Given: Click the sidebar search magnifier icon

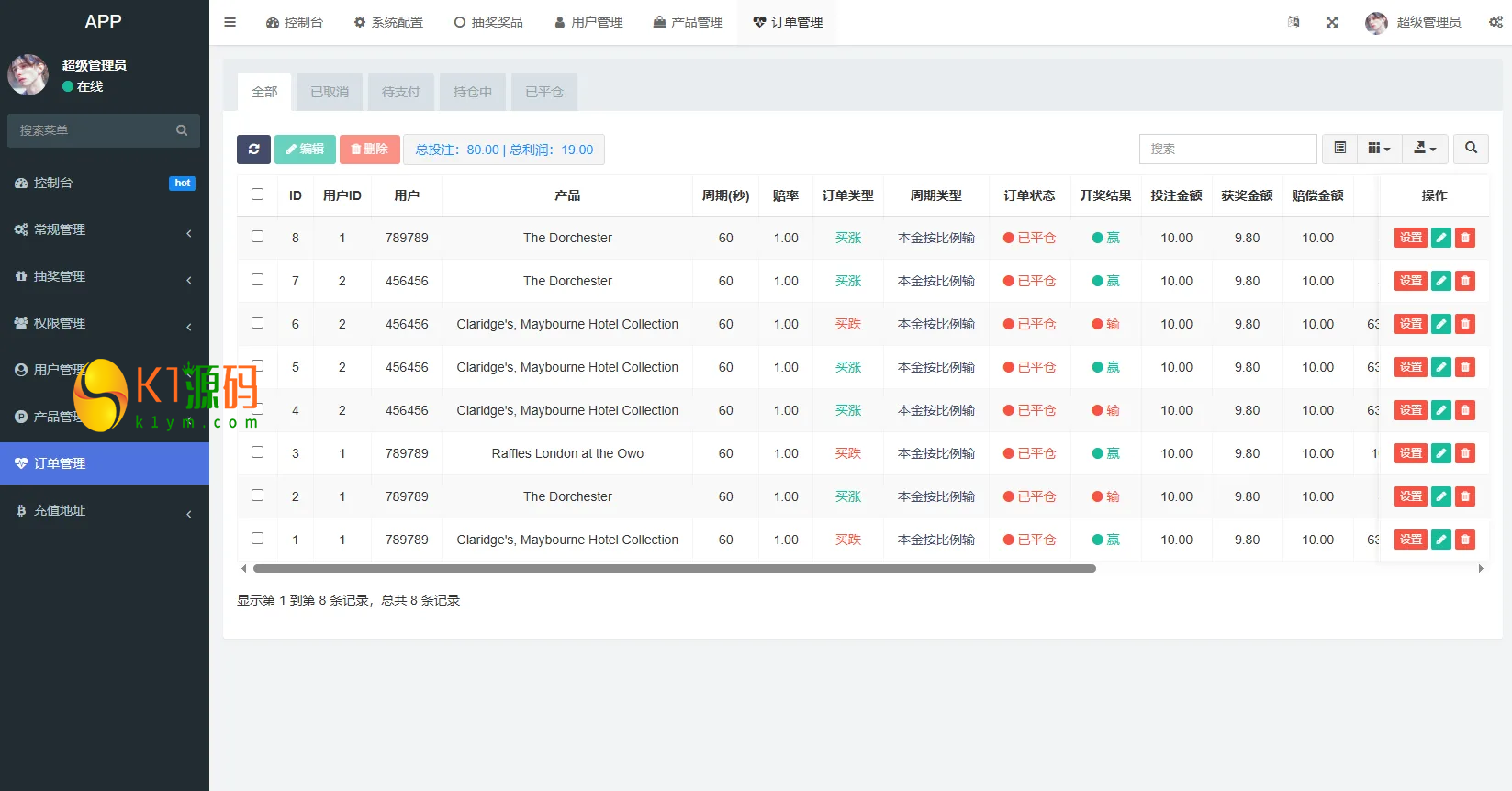Looking at the screenshot, I should [182, 130].
